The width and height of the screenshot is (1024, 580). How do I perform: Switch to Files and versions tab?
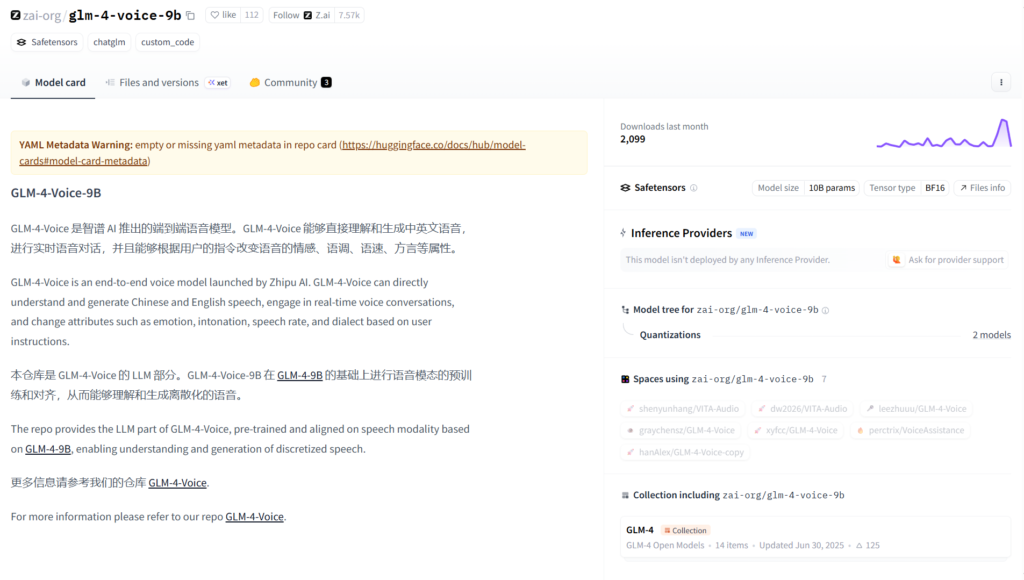tap(158, 83)
